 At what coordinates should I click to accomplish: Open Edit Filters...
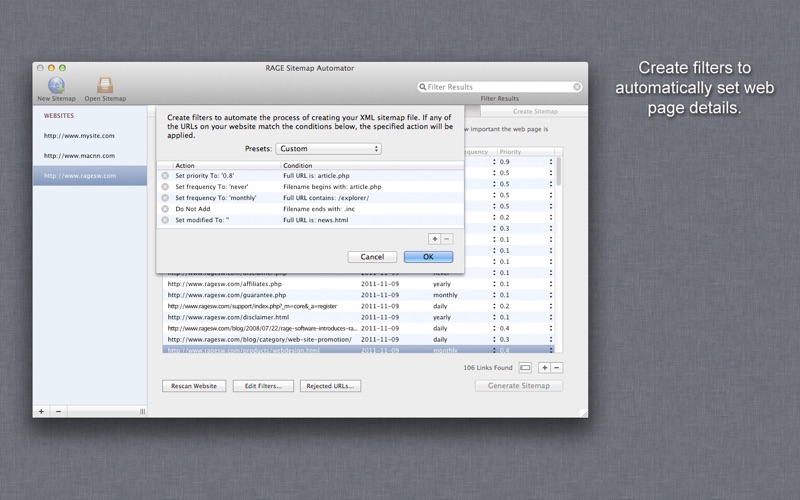tap(263, 386)
